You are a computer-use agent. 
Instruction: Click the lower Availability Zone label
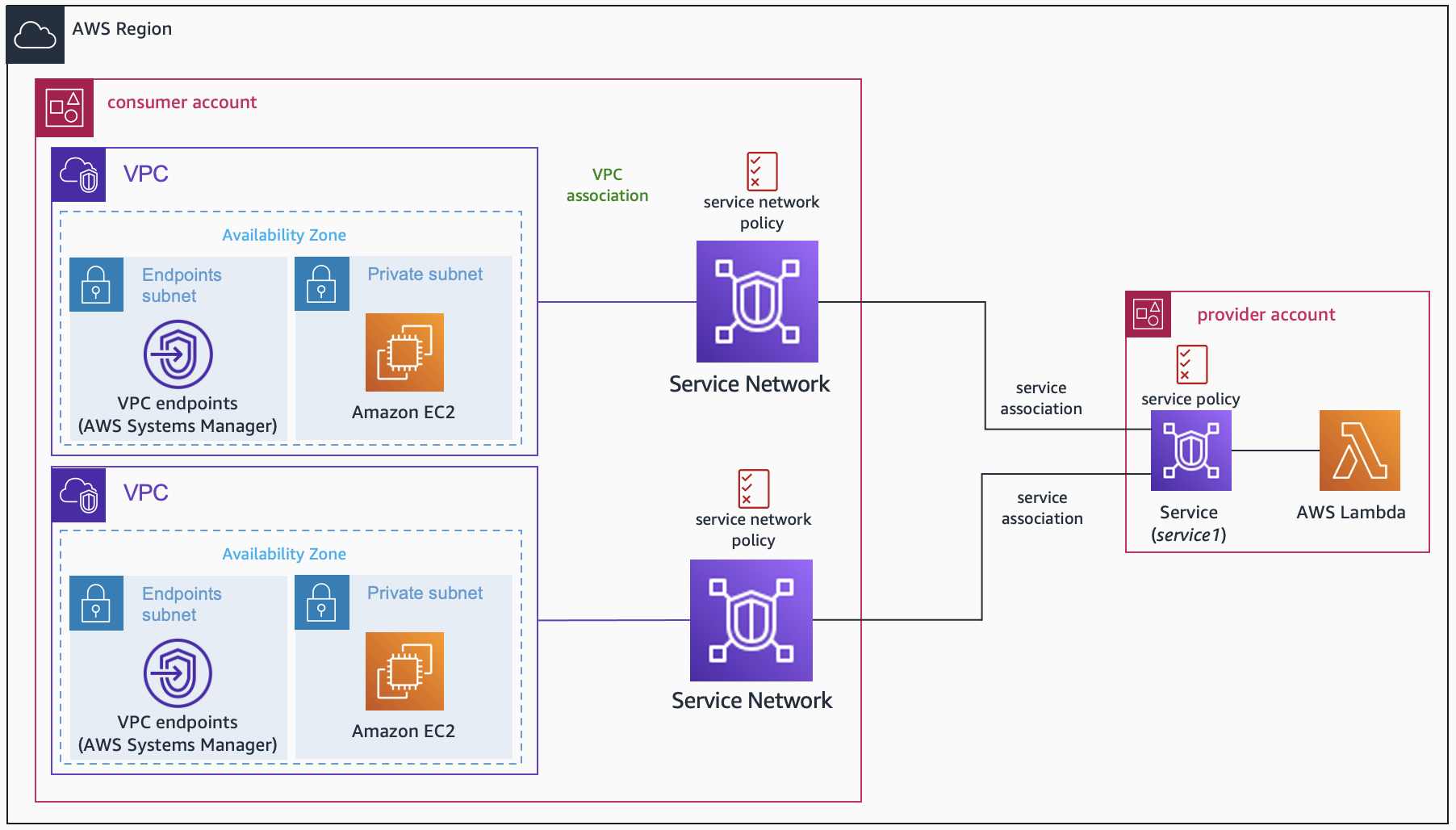point(284,554)
